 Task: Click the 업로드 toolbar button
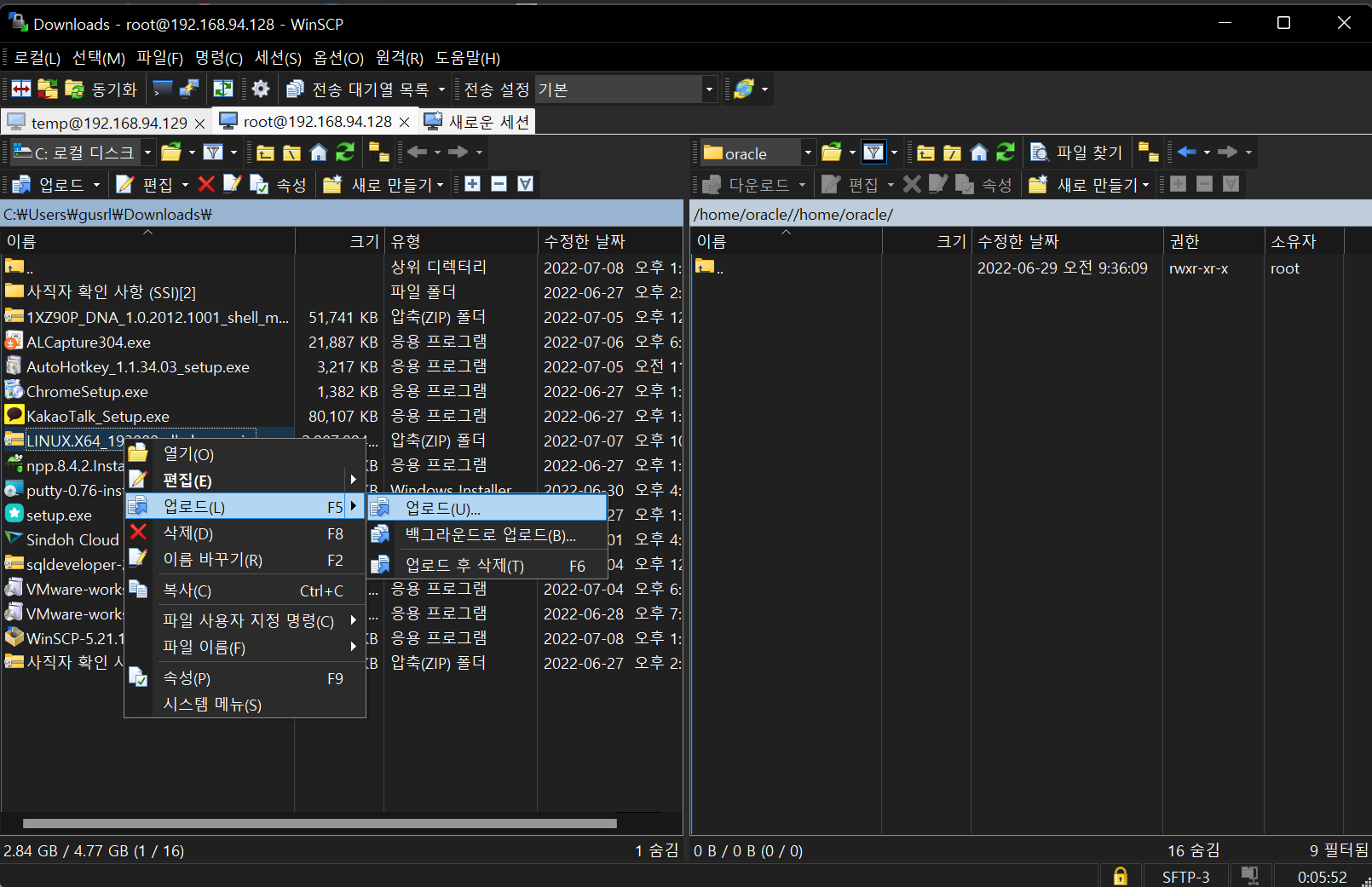point(49,185)
